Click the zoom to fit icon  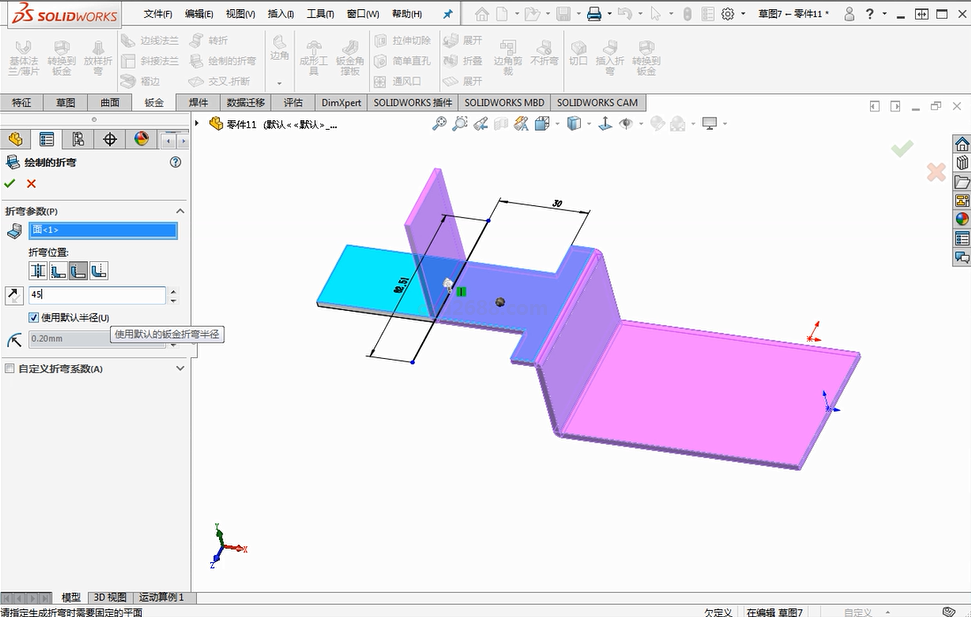439,124
